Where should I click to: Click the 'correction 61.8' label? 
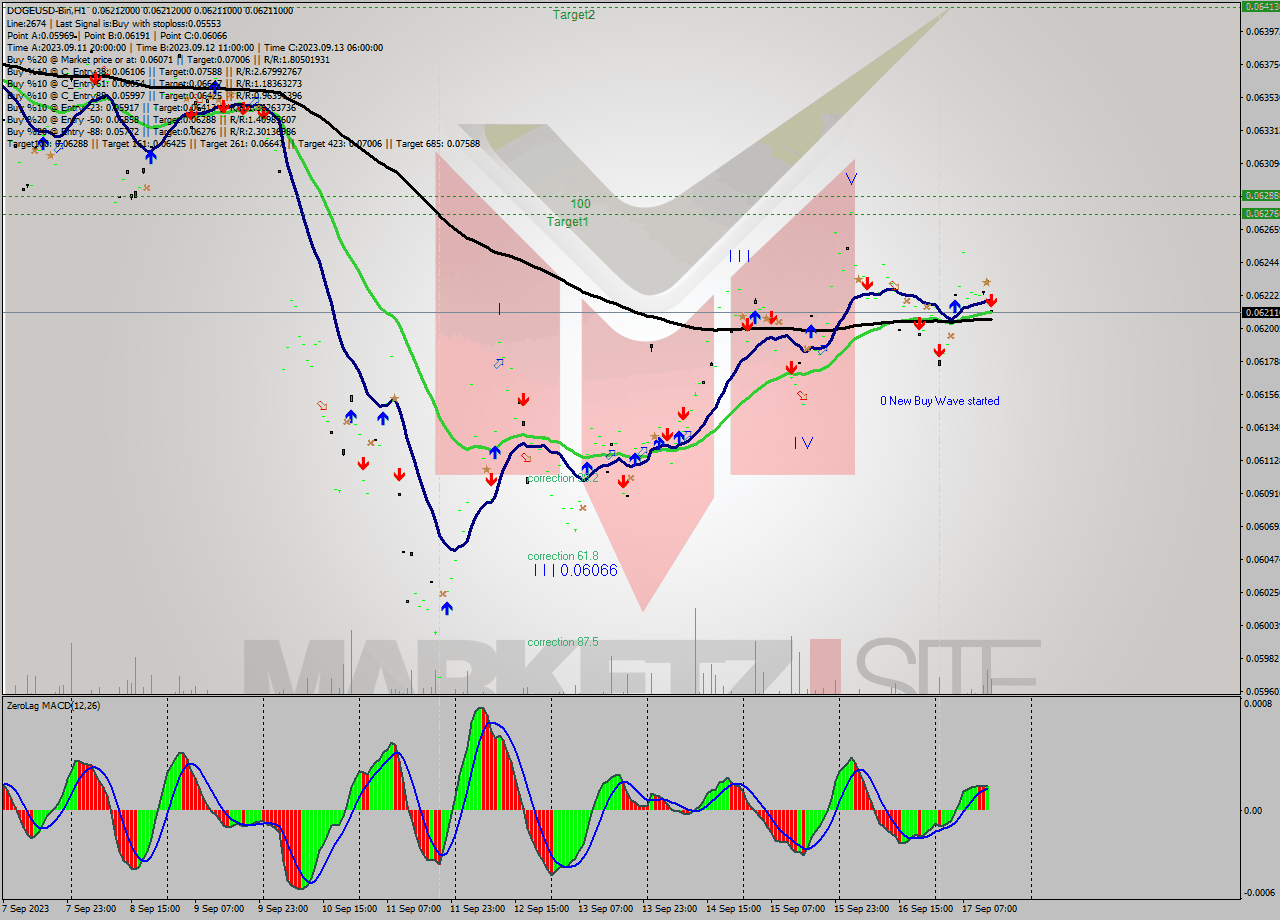click(x=563, y=556)
